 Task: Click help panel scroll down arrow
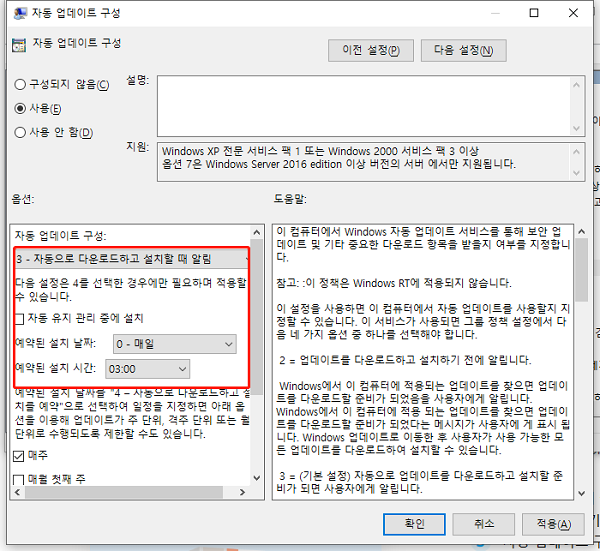click(582, 493)
